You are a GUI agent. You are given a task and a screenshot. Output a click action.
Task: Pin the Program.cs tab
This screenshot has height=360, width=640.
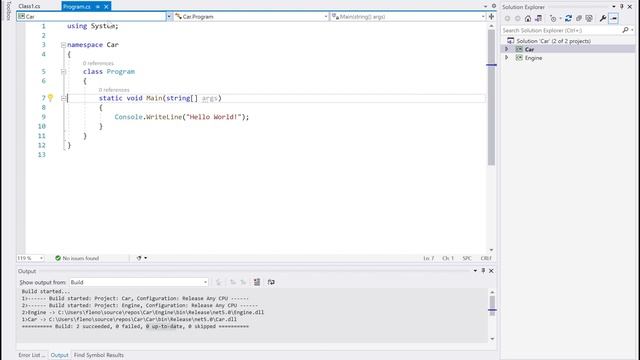(x=98, y=7)
